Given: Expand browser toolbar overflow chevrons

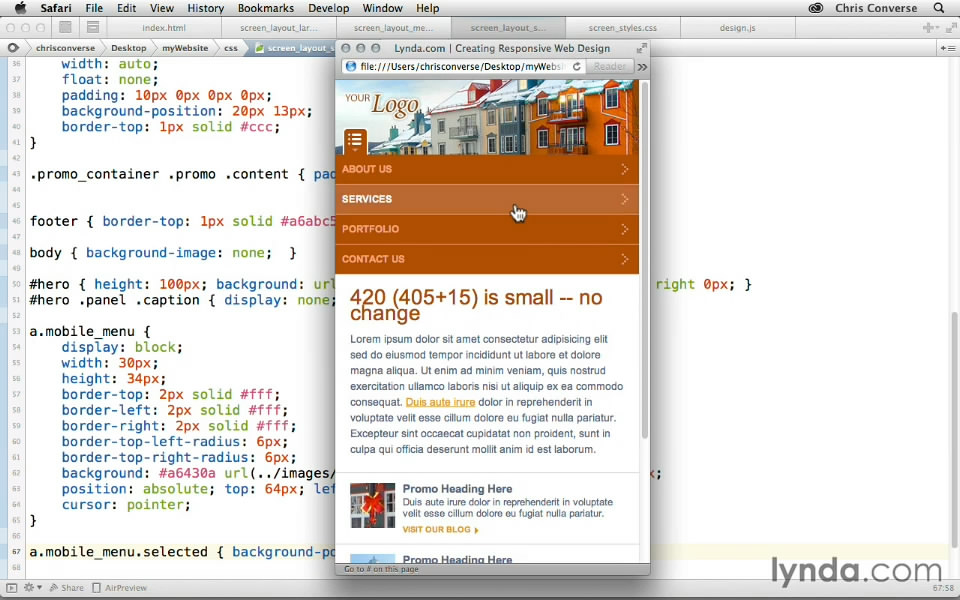Looking at the screenshot, I should tap(642, 67).
